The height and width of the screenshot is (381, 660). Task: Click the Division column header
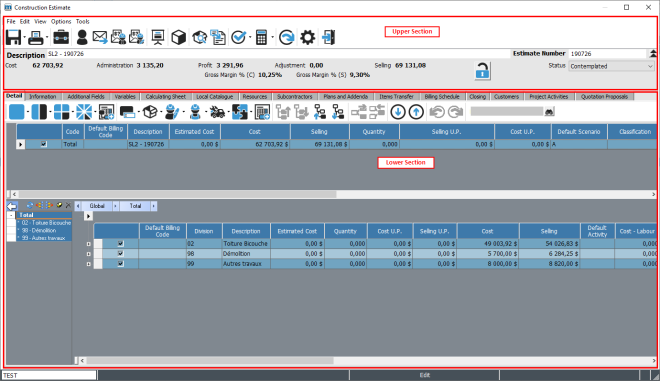(204, 231)
